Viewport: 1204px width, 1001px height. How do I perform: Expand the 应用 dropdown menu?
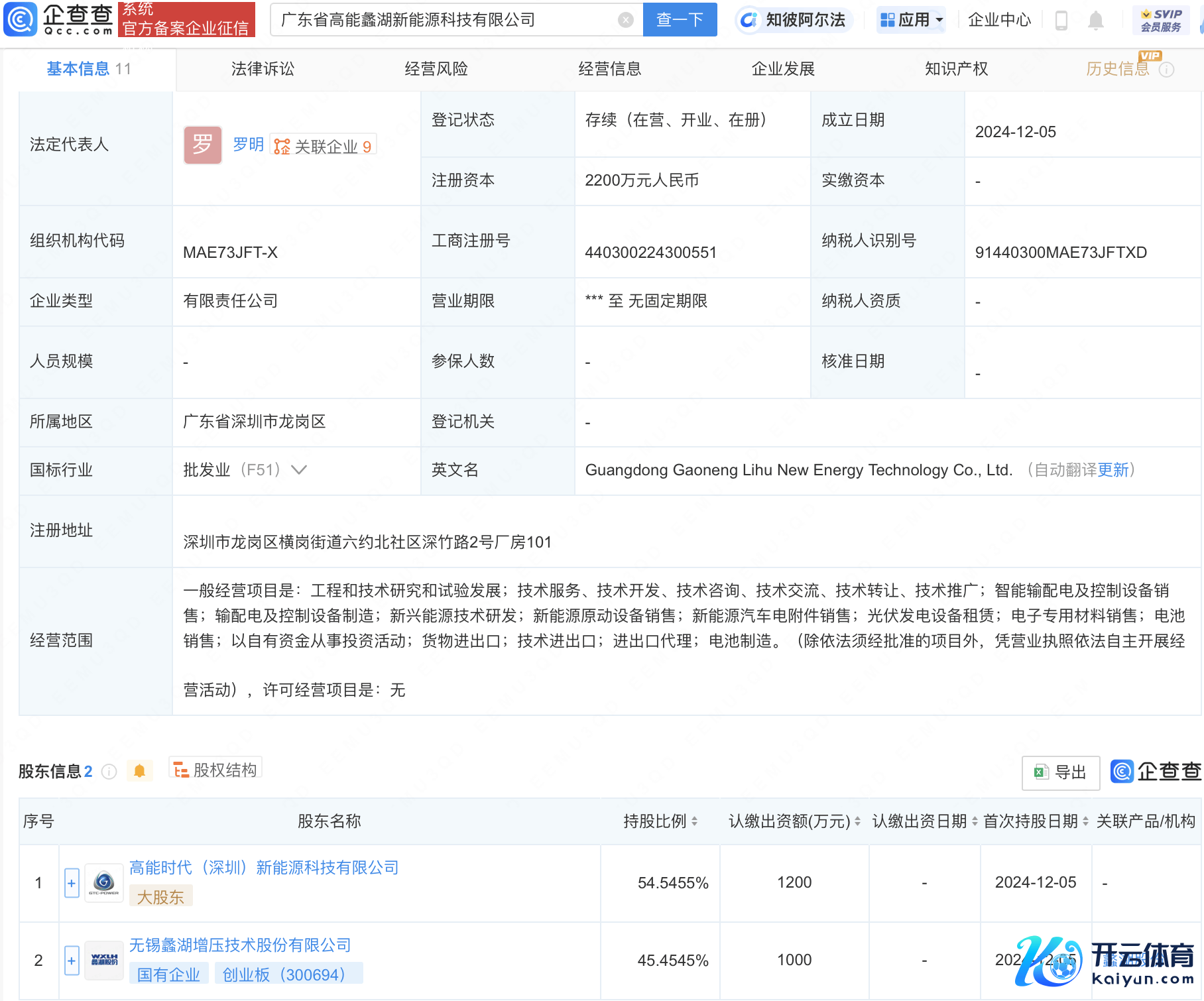click(911, 20)
